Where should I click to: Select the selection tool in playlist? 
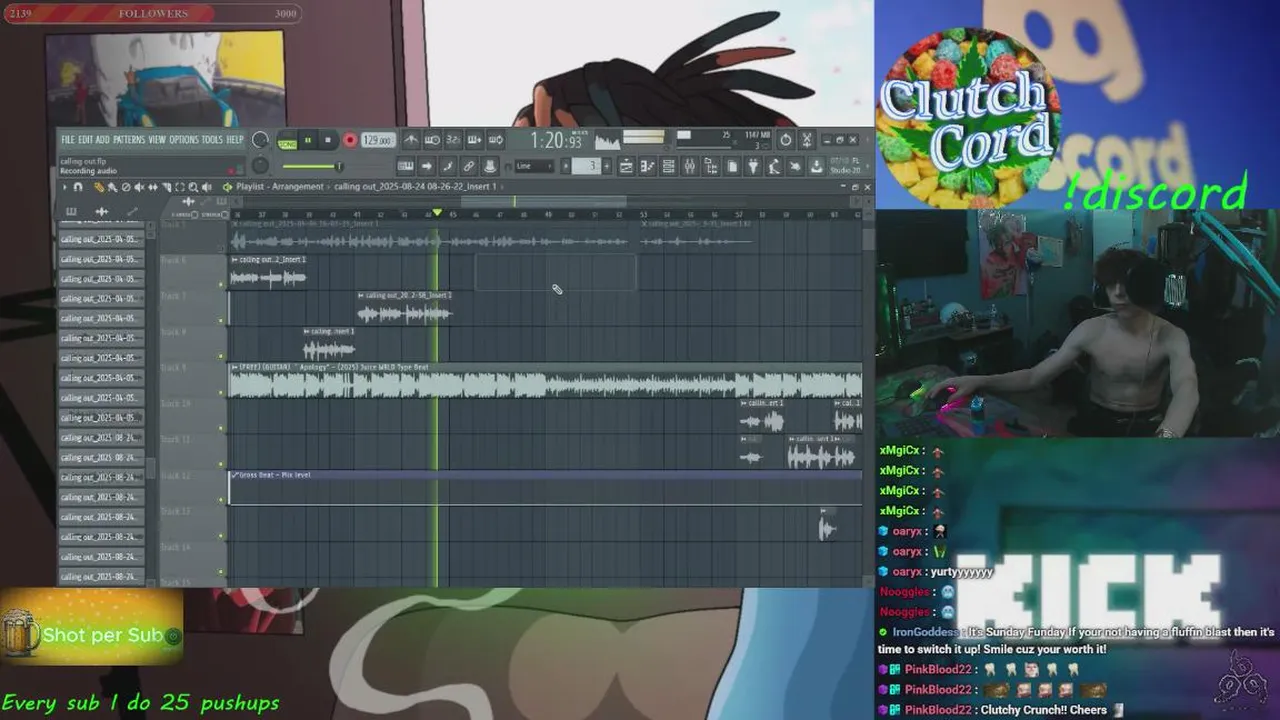click(180, 187)
